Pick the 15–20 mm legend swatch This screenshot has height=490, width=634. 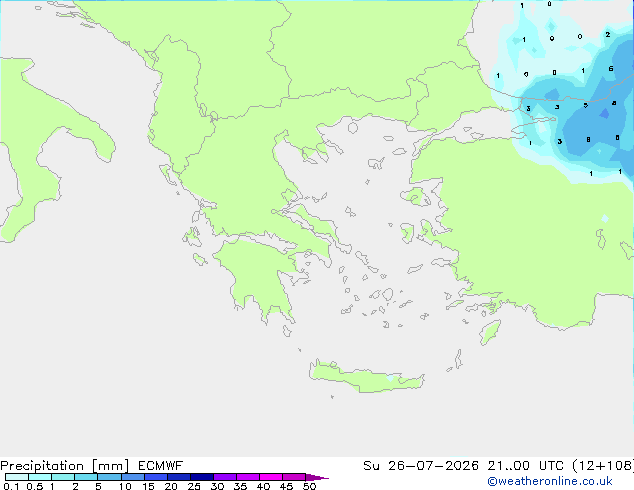(156, 477)
